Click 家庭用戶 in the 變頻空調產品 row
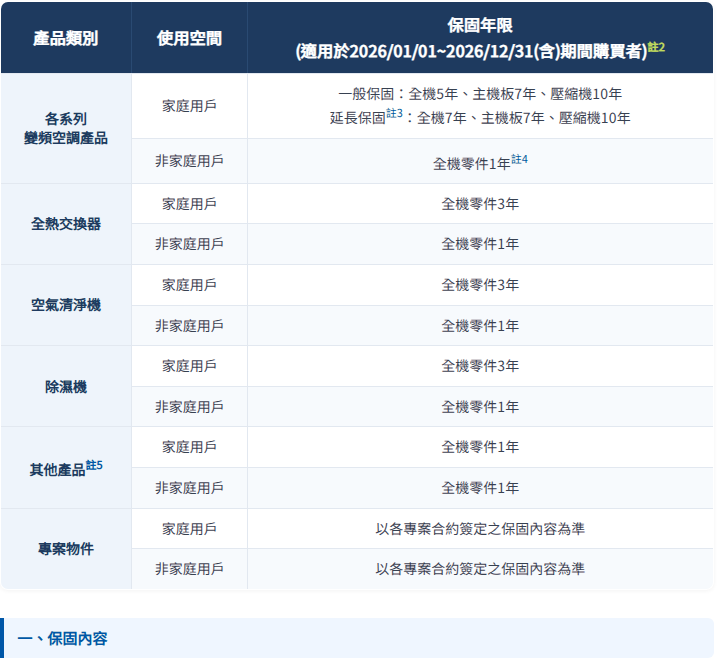This screenshot has width=718, height=661. click(x=189, y=106)
